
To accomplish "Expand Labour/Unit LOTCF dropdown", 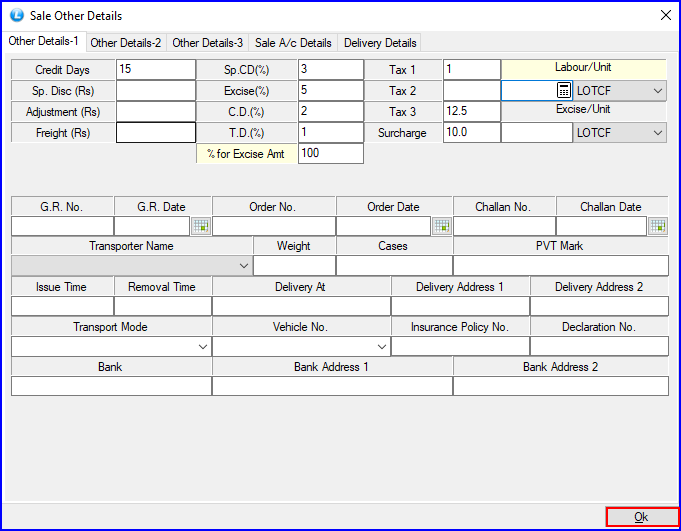I will (x=658, y=91).
